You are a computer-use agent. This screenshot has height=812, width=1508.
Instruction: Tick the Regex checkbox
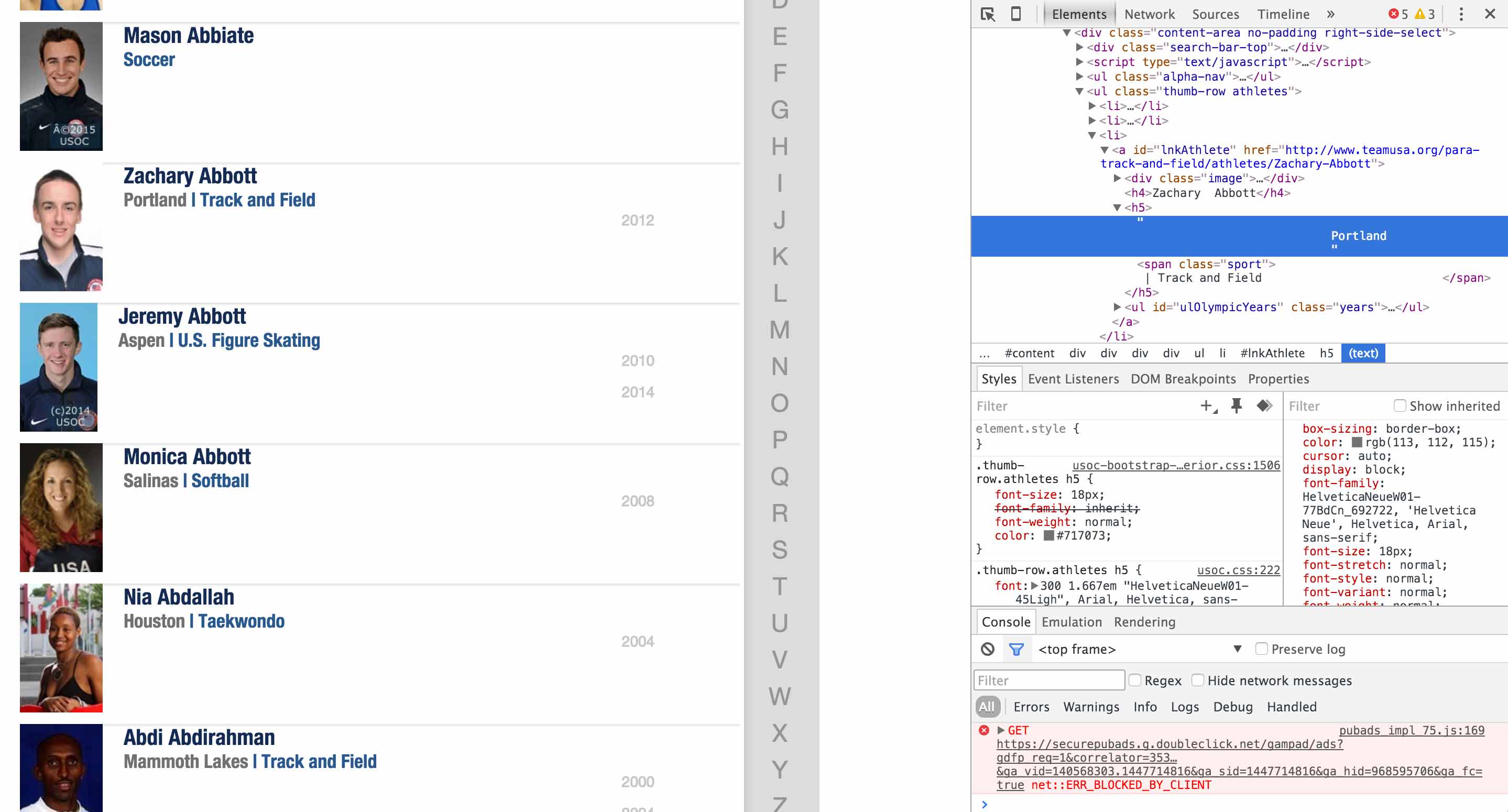pos(1134,681)
